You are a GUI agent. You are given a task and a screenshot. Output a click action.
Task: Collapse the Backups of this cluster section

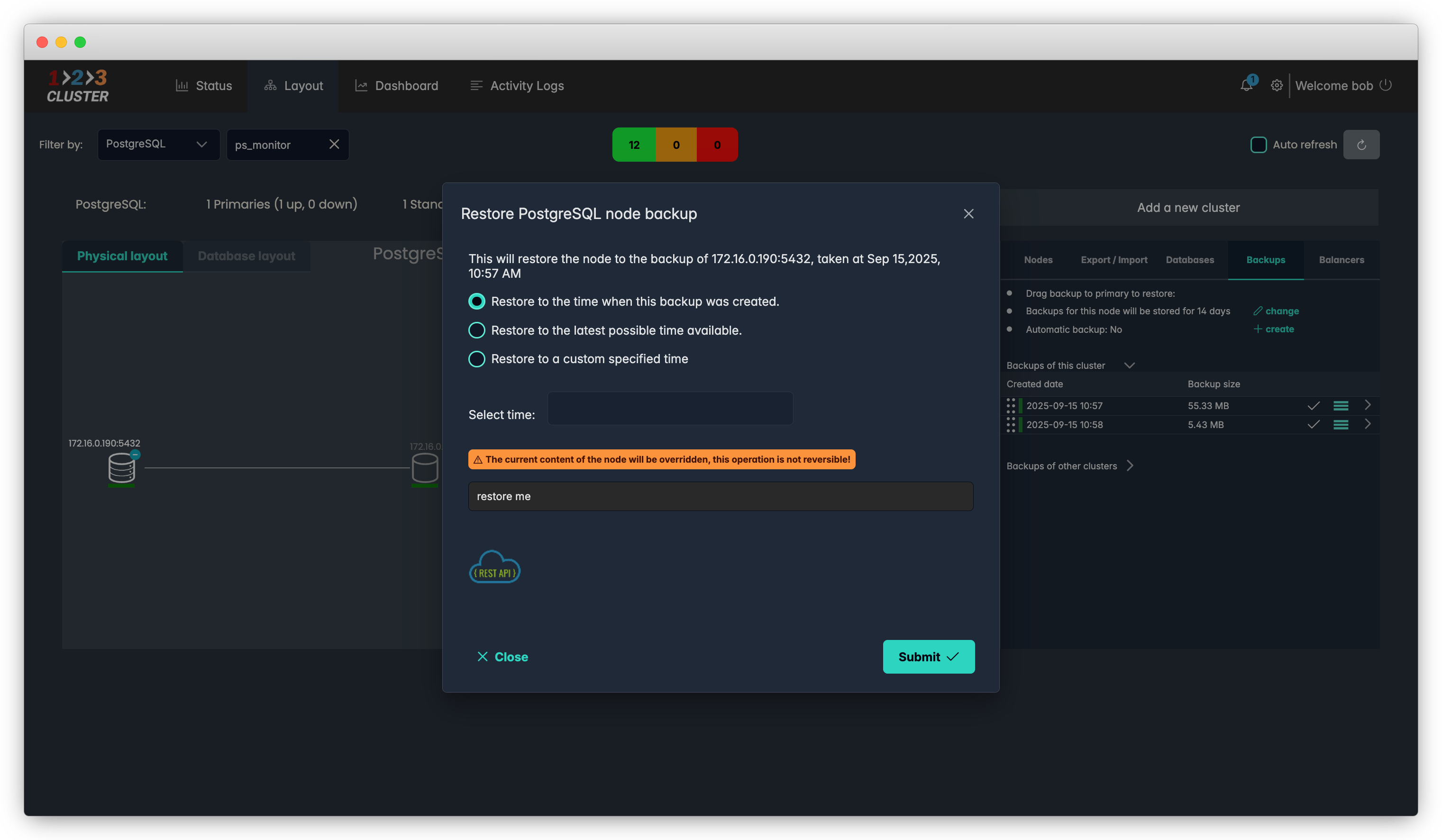(x=1129, y=365)
